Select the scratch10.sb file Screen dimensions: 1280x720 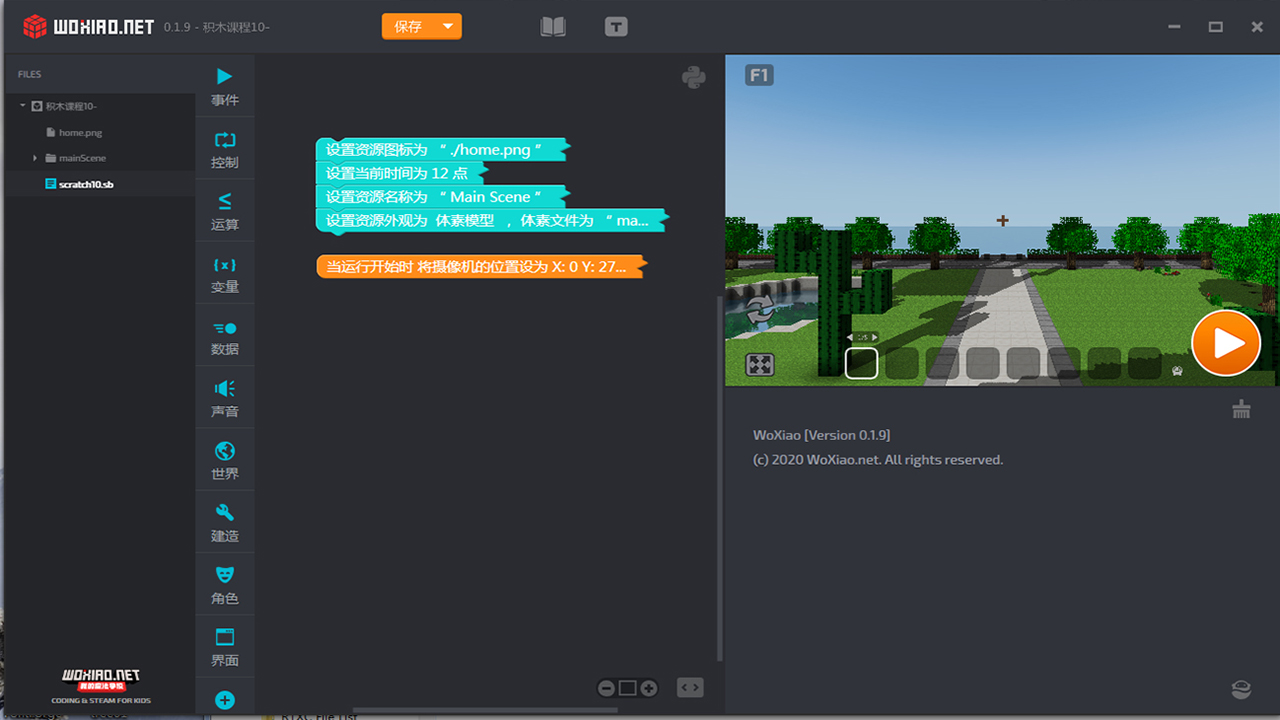coord(85,184)
